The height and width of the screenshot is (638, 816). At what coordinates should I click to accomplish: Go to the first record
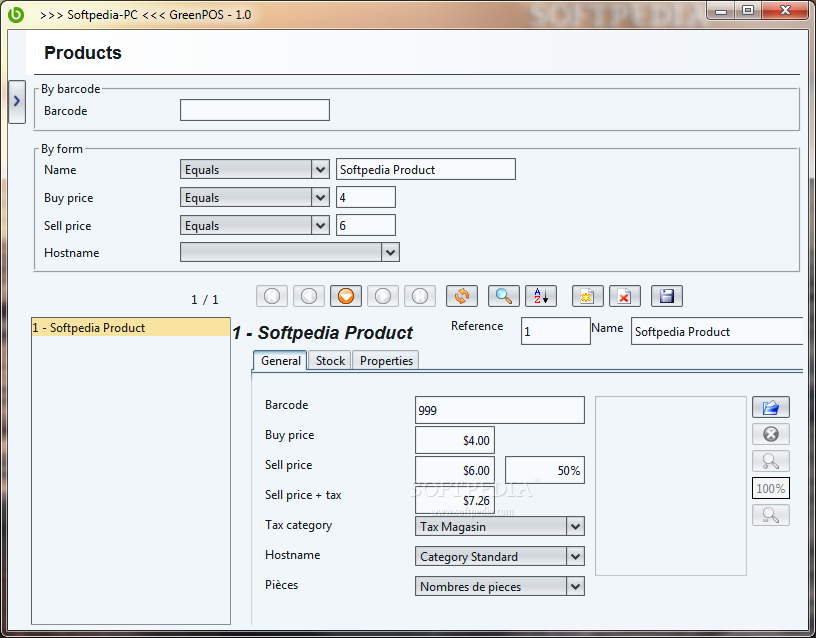click(x=272, y=296)
